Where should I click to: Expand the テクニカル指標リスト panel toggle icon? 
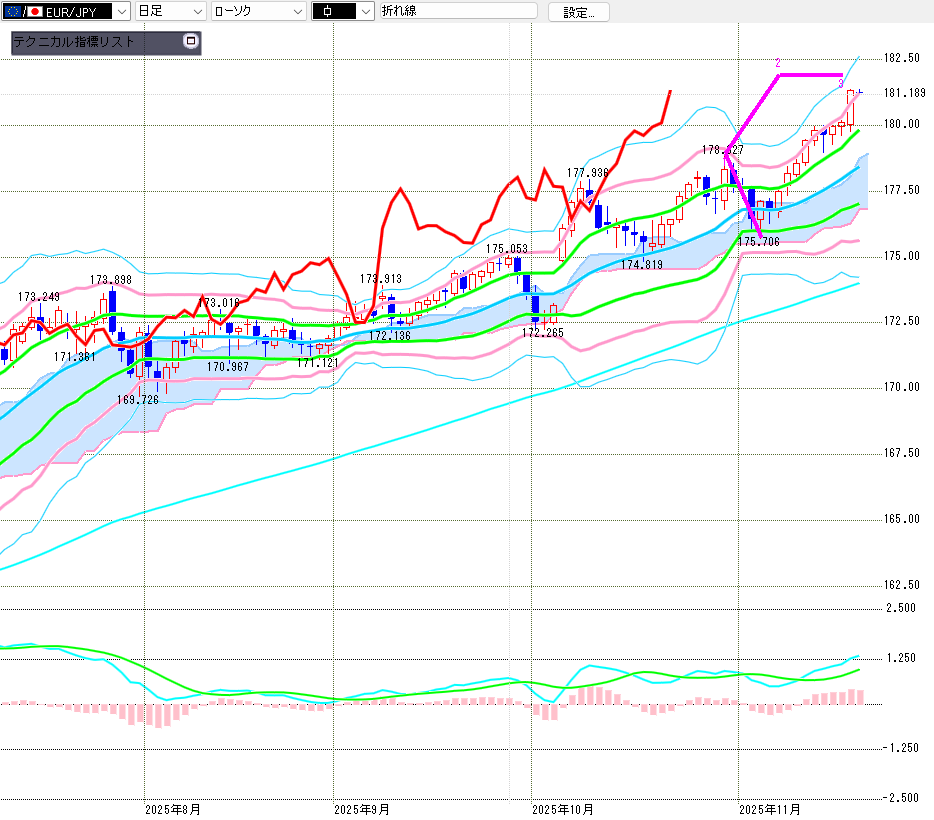(192, 42)
